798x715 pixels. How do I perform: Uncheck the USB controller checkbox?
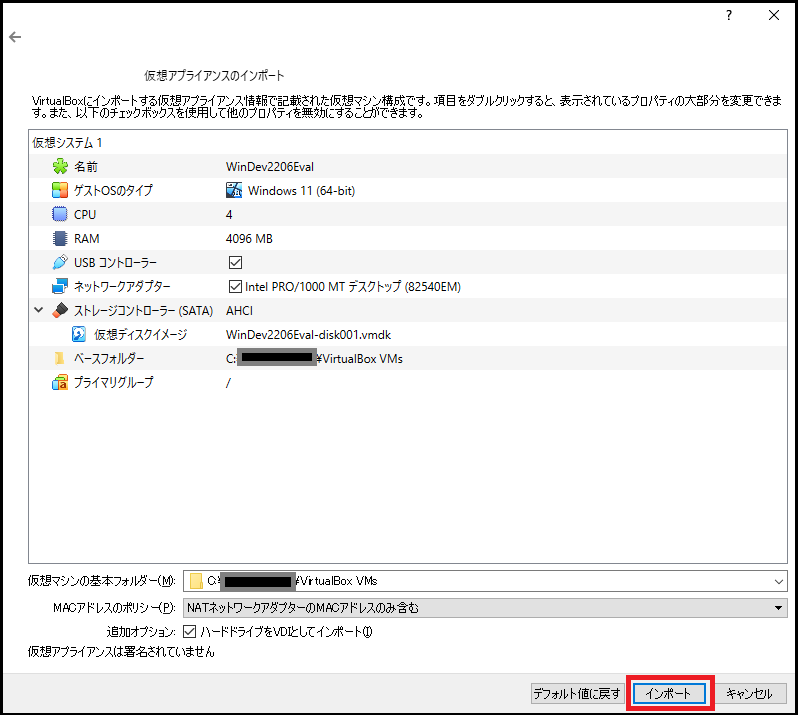tap(235, 263)
